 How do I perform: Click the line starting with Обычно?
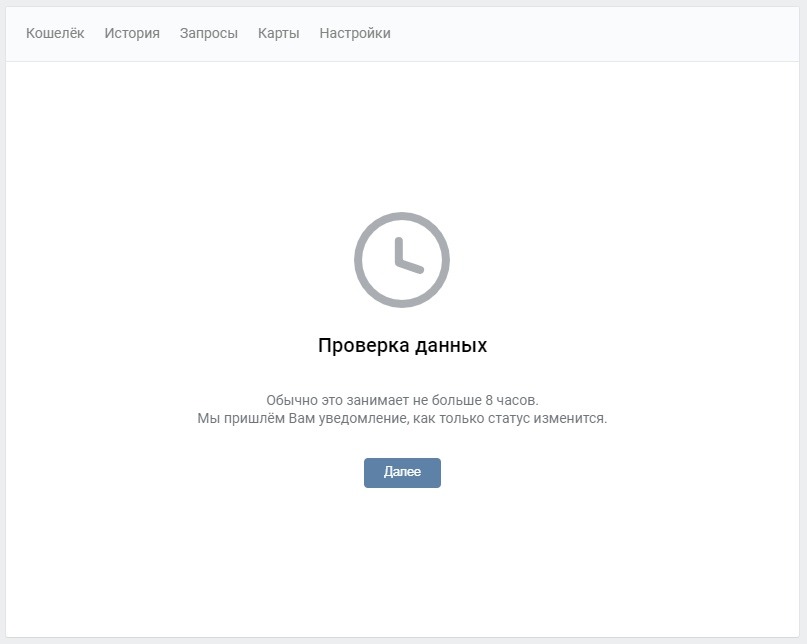402,399
